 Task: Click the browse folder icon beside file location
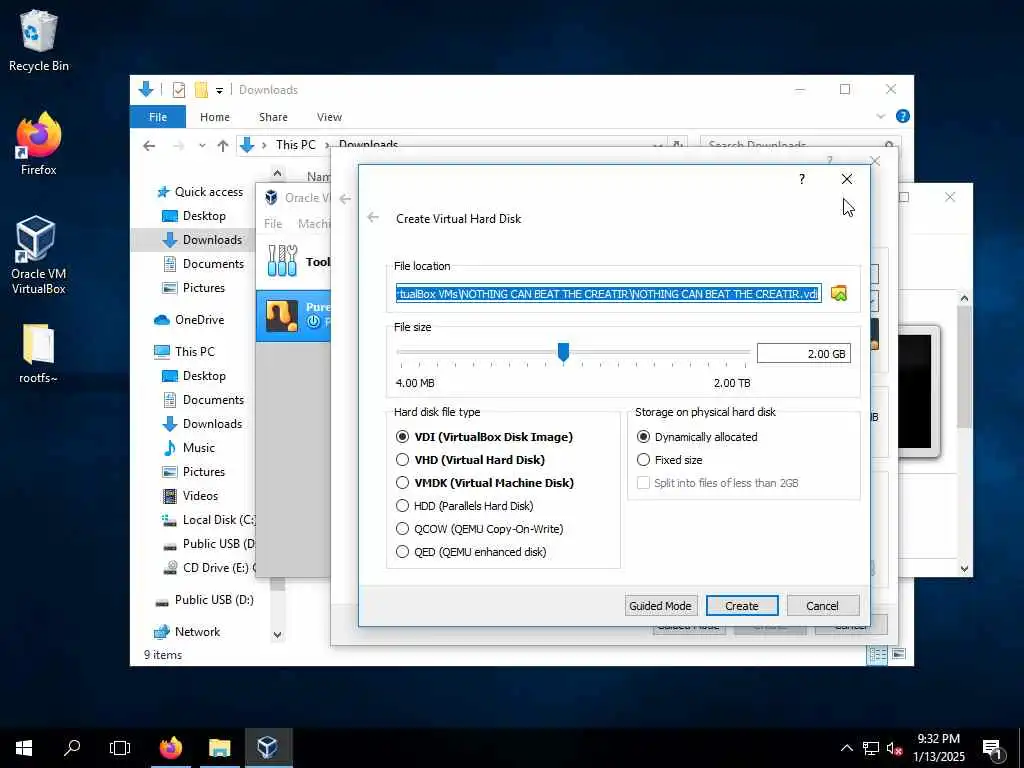click(x=839, y=293)
